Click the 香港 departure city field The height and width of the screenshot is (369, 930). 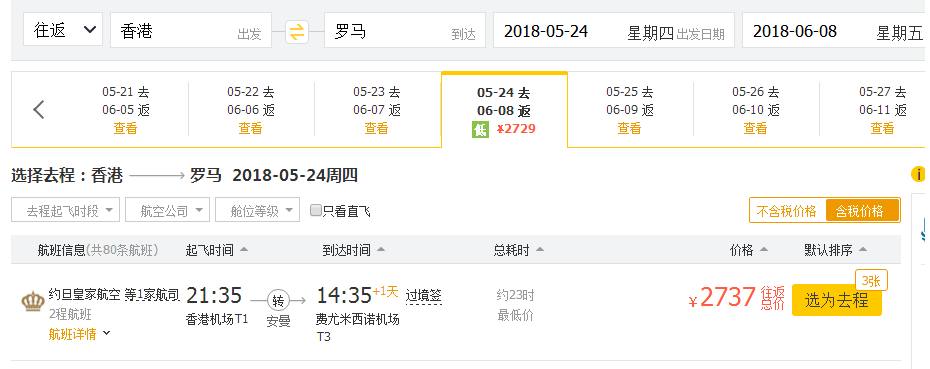coord(191,30)
